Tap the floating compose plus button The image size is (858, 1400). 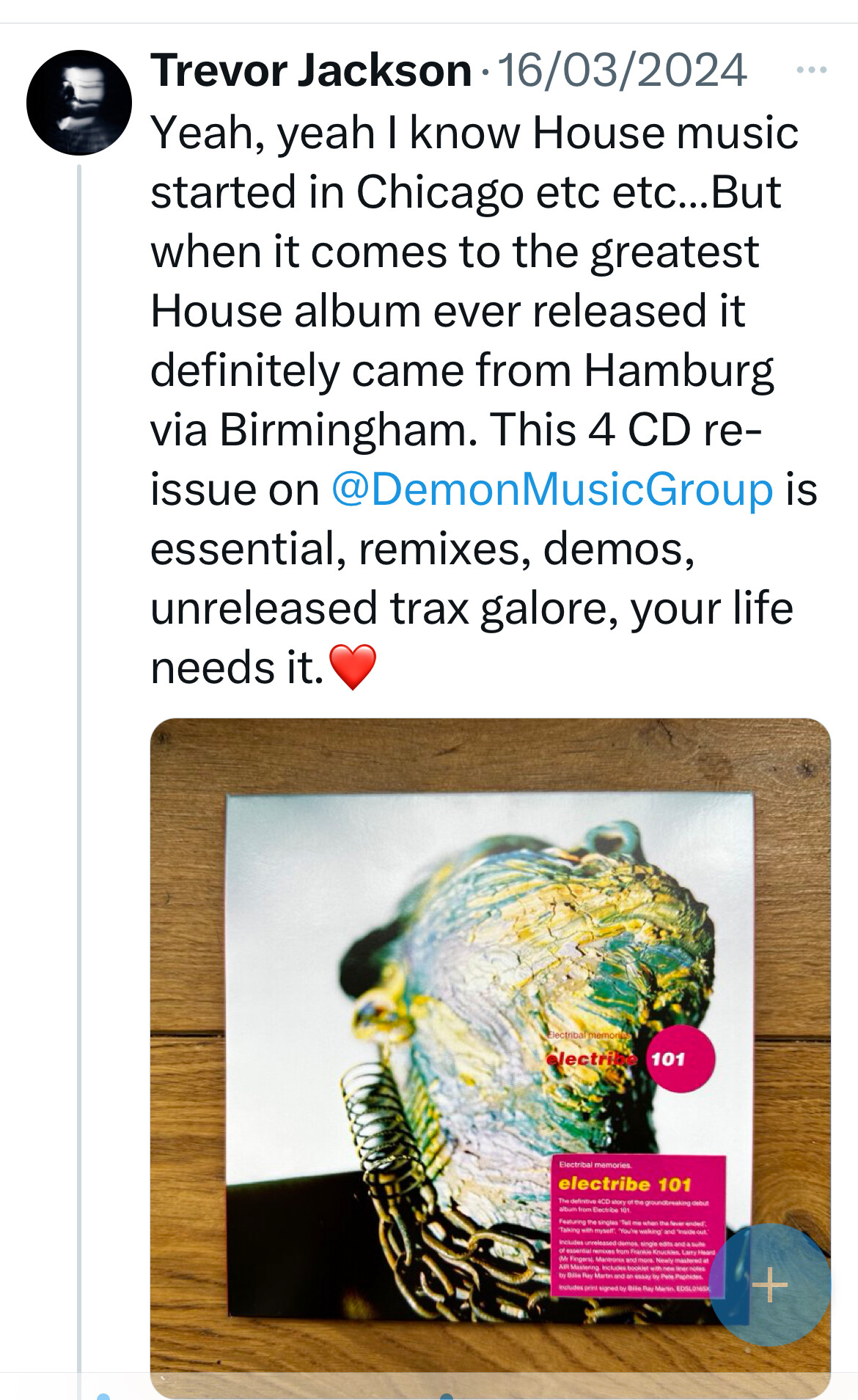[770, 1285]
